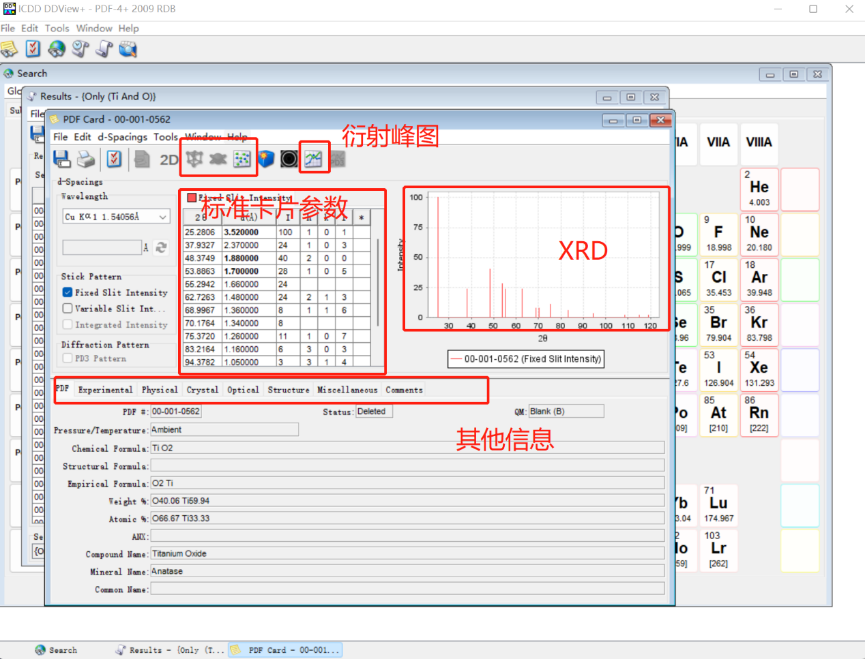The height and width of the screenshot is (659, 865).
Task: Uncheck Fixed Slit Intensity under Stick Pattern
Action: tap(68, 291)
